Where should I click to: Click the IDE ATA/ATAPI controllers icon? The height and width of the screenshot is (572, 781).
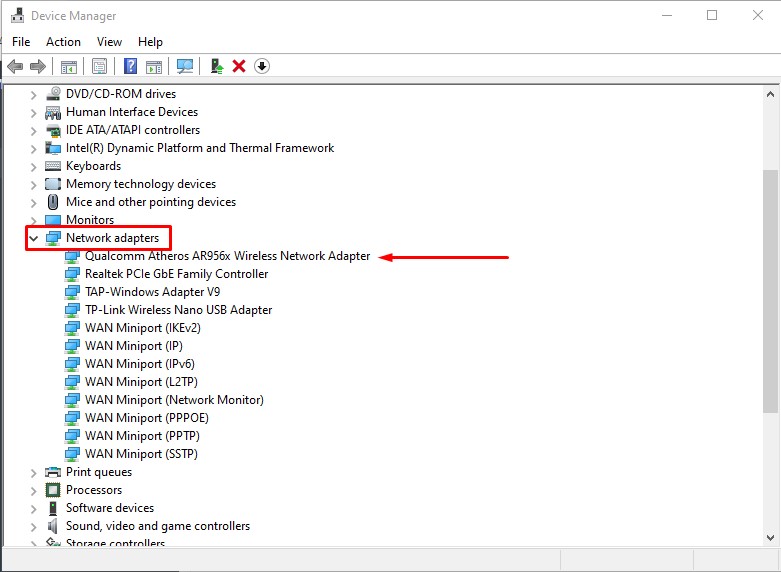click(53, 131)
